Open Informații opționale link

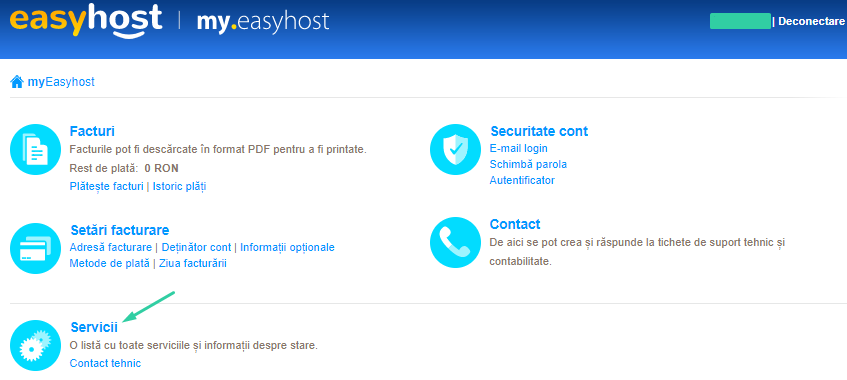pyautogui.click(x=287, y=248)
